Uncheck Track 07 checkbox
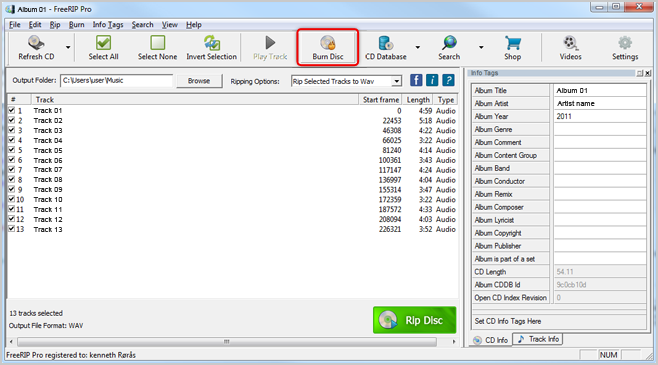The width and height of the screenshot is (658, 365). (12, 169)
